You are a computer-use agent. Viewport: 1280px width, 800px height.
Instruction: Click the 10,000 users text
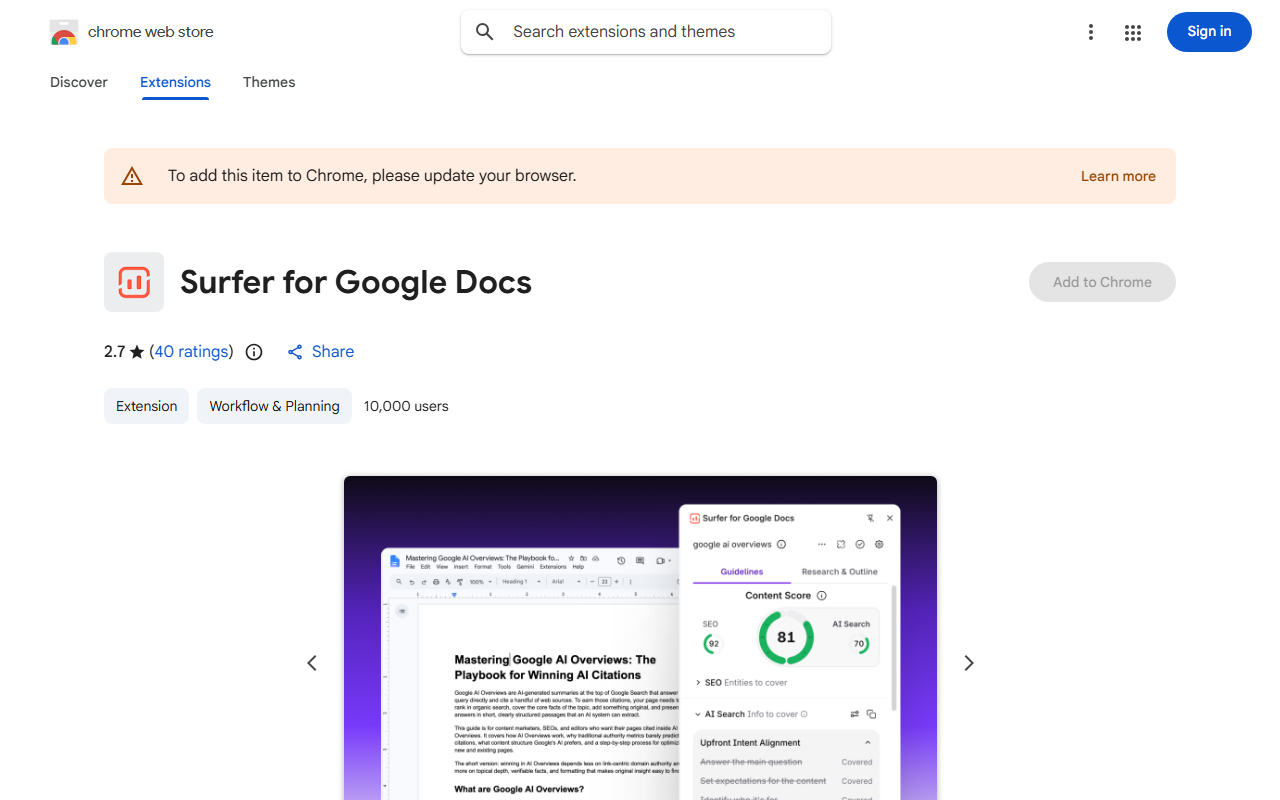[x=406, y=406]
